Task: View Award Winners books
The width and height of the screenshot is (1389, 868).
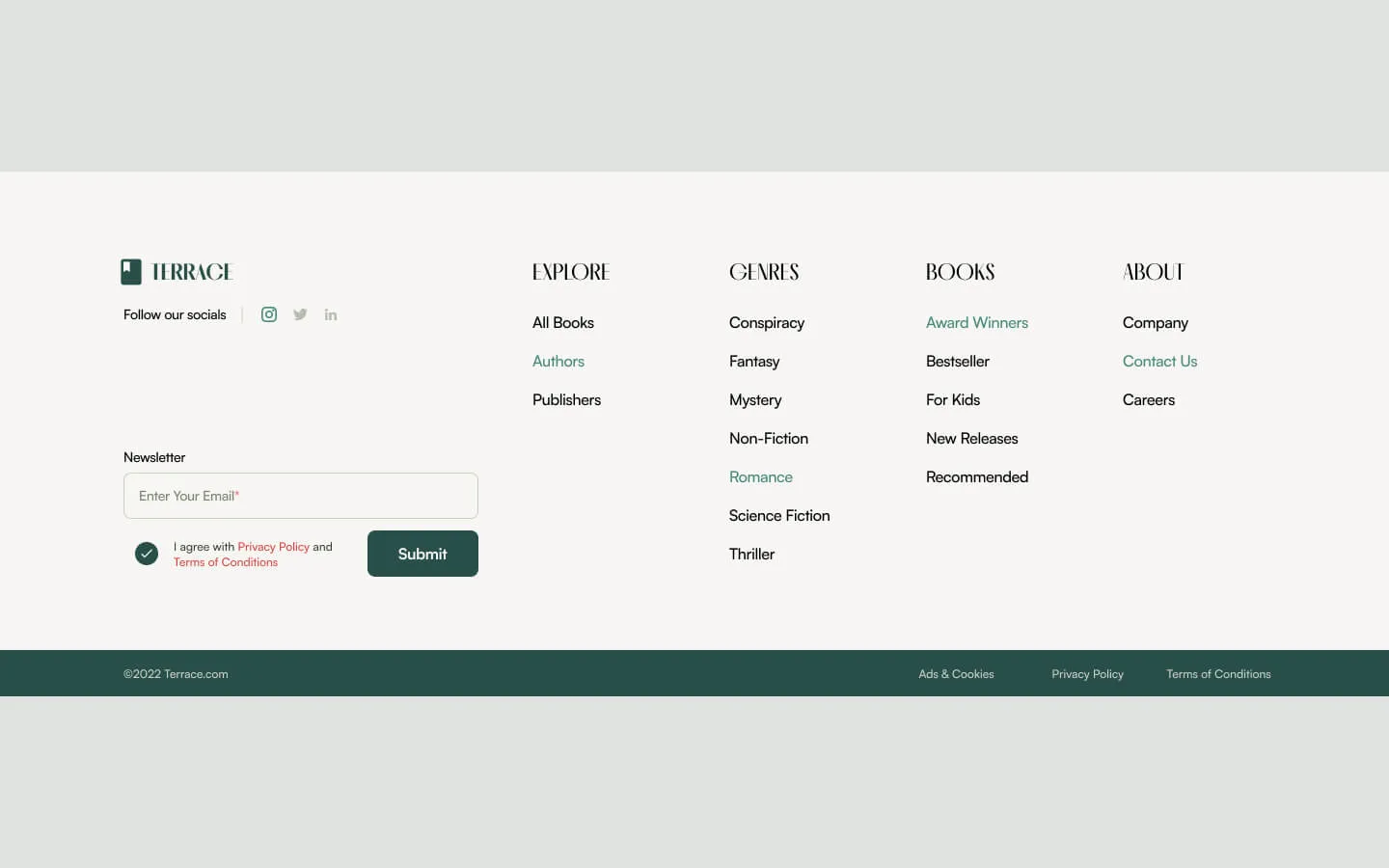Action: pyautogui.click(x=977, y=323)
